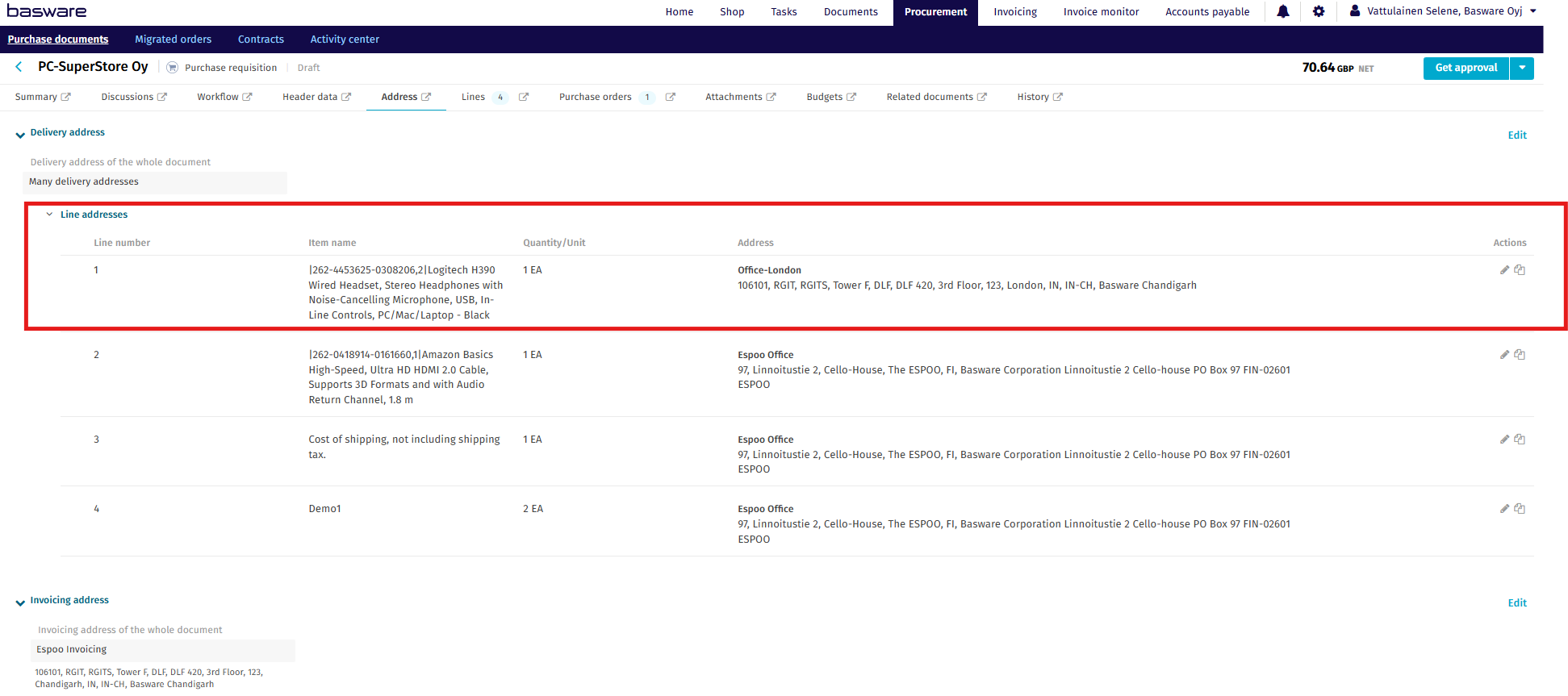Pop out the Lines tab icon
The height and width of the screenshot is (696, 1568).
click(x=524, y=97)
